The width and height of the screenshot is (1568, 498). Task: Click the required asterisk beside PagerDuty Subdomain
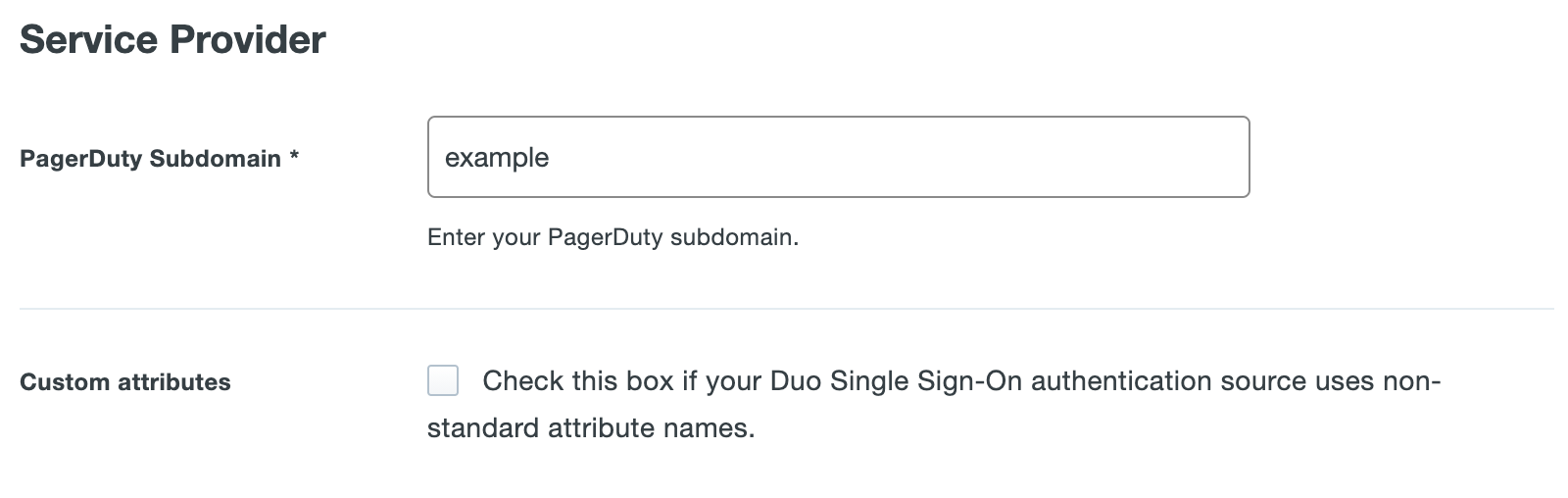pos(294,158)
